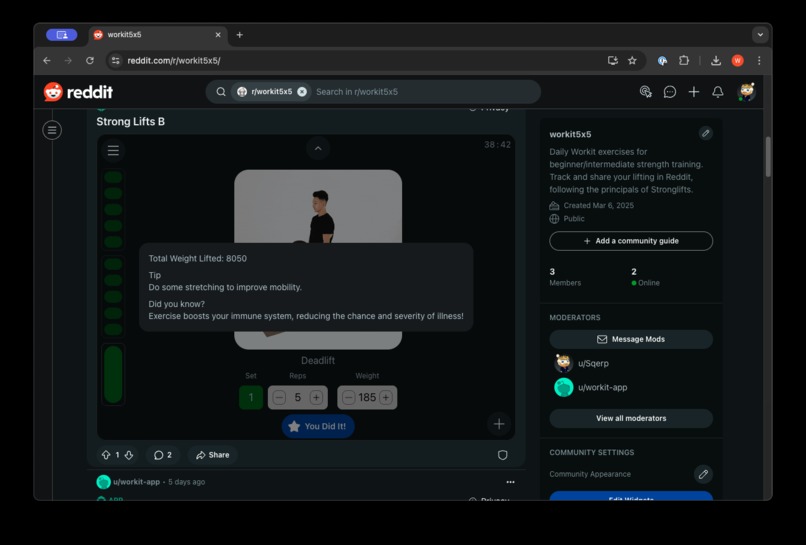View the site information icon

(x=116, y=61)
